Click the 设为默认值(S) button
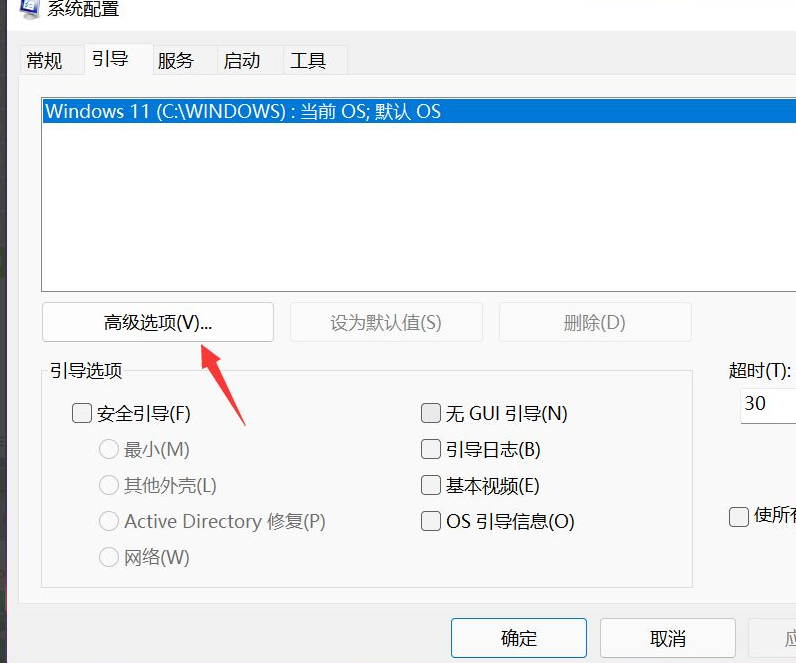Screen dimensions: 796x663 pos(386,323)
